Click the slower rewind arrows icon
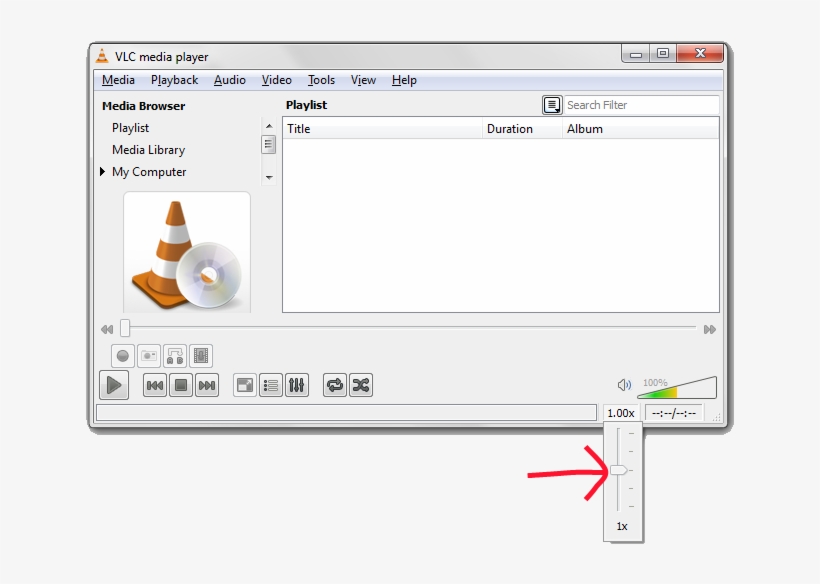The width and height of the screenshot is (820, 584). [107, 329]
